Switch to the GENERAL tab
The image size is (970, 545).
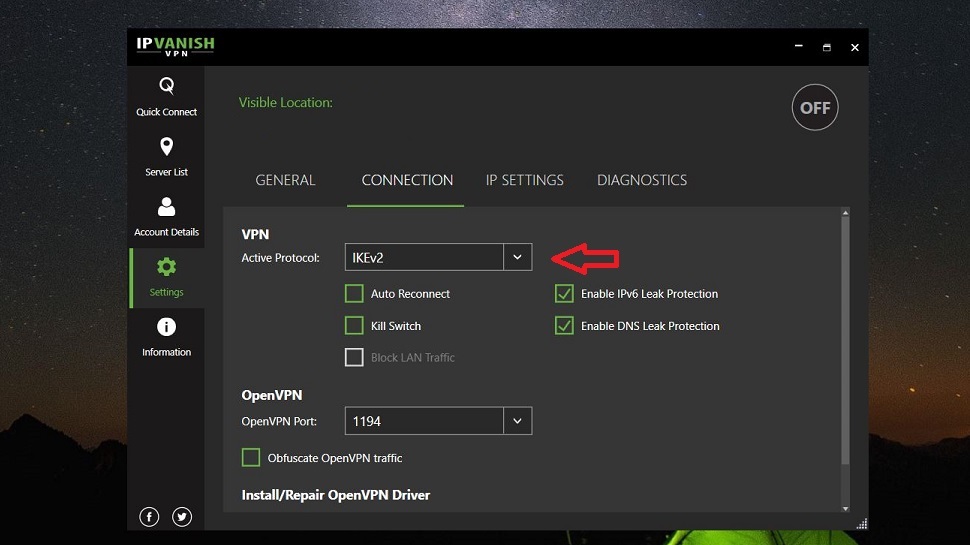pos(285,180)
